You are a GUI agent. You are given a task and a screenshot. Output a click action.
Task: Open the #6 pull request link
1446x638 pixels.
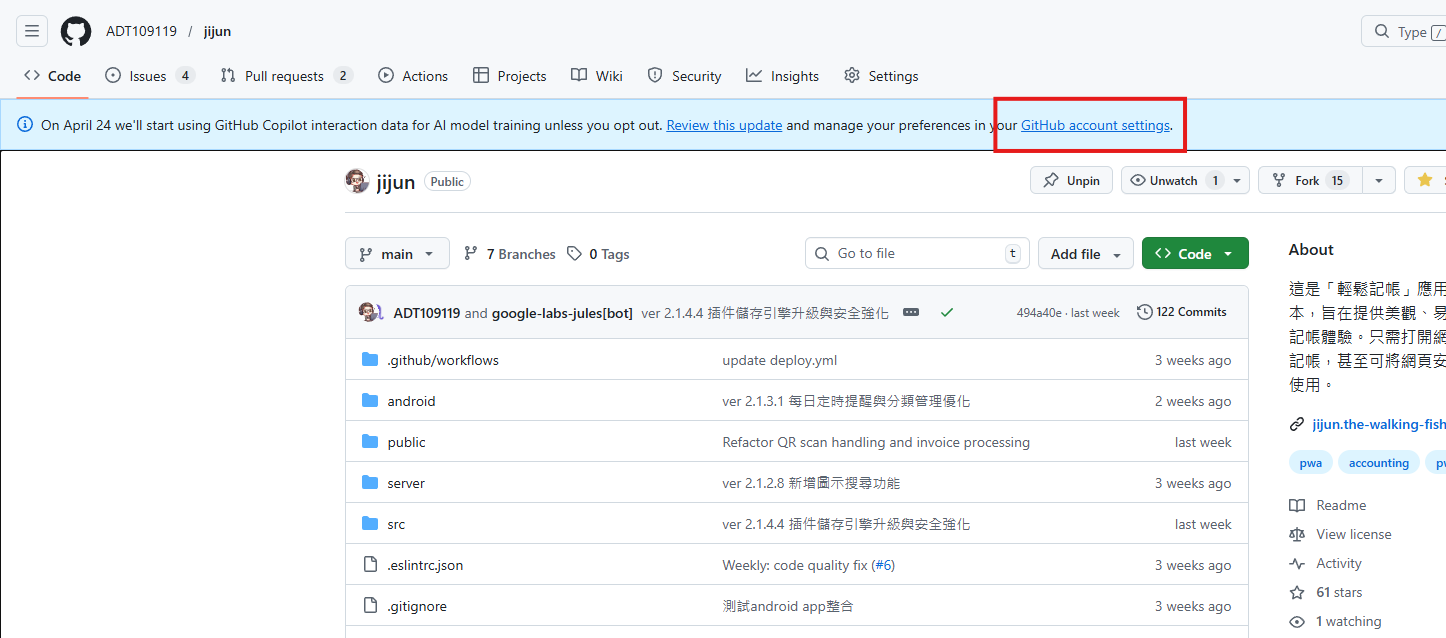(x=883, y=565)
